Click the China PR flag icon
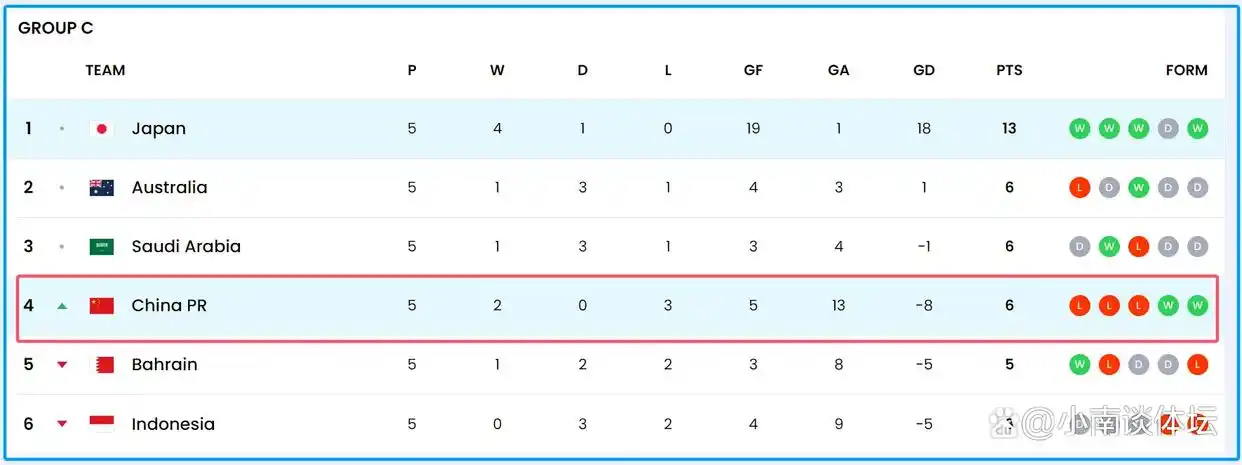Viewport: 1242px width, 465px height. (101, 305)
